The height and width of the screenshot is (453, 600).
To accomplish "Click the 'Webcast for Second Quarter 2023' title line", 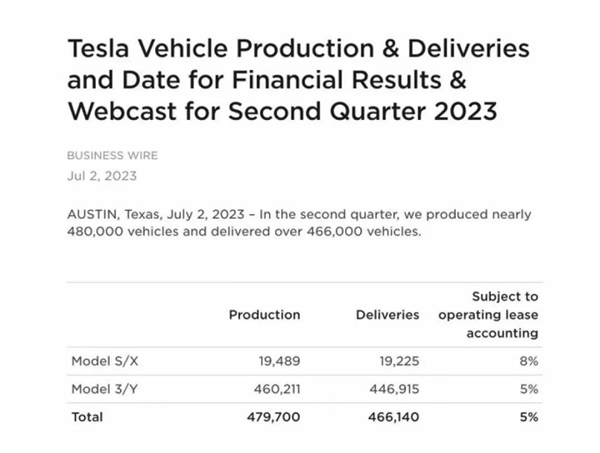I will coord(282,111).
